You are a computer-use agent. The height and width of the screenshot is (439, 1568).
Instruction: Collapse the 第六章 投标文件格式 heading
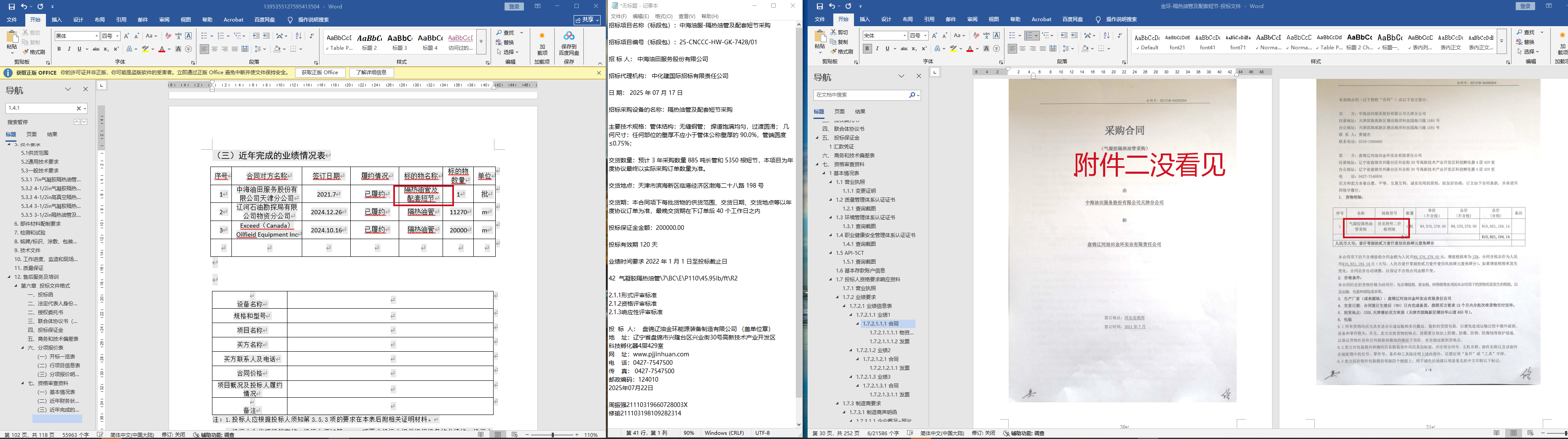click(16, 285)
